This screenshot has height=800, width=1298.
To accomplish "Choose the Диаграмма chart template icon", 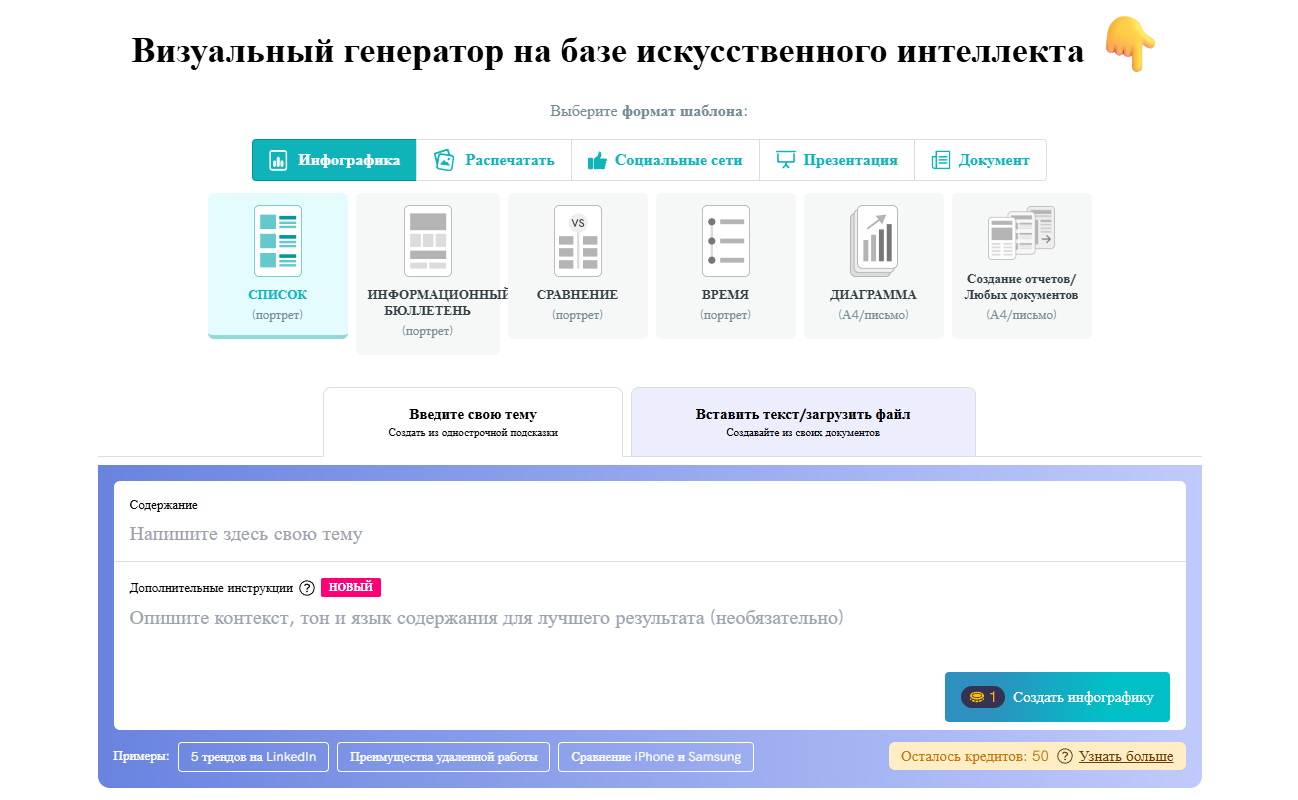I will tap(873, 241).
